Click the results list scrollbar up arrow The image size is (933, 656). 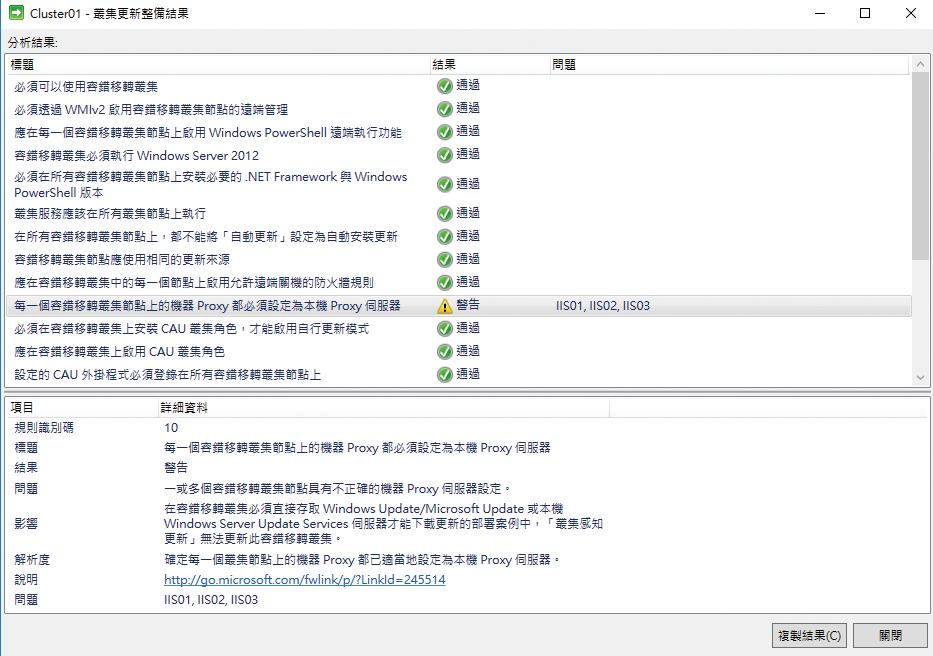920,64
